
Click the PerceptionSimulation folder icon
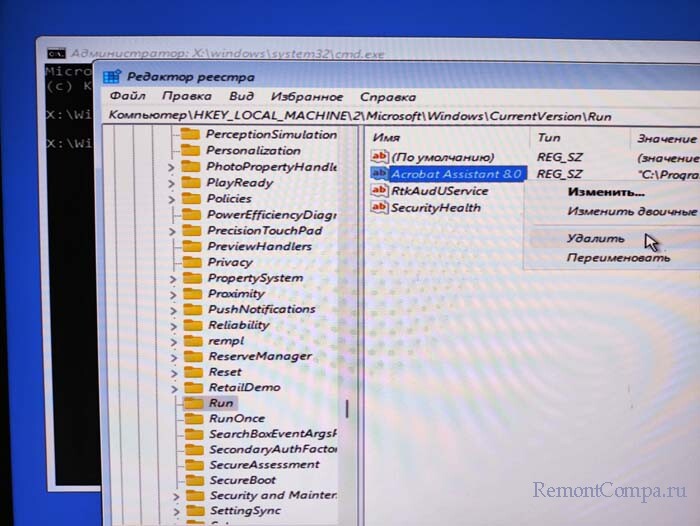[x=190, y=134]
